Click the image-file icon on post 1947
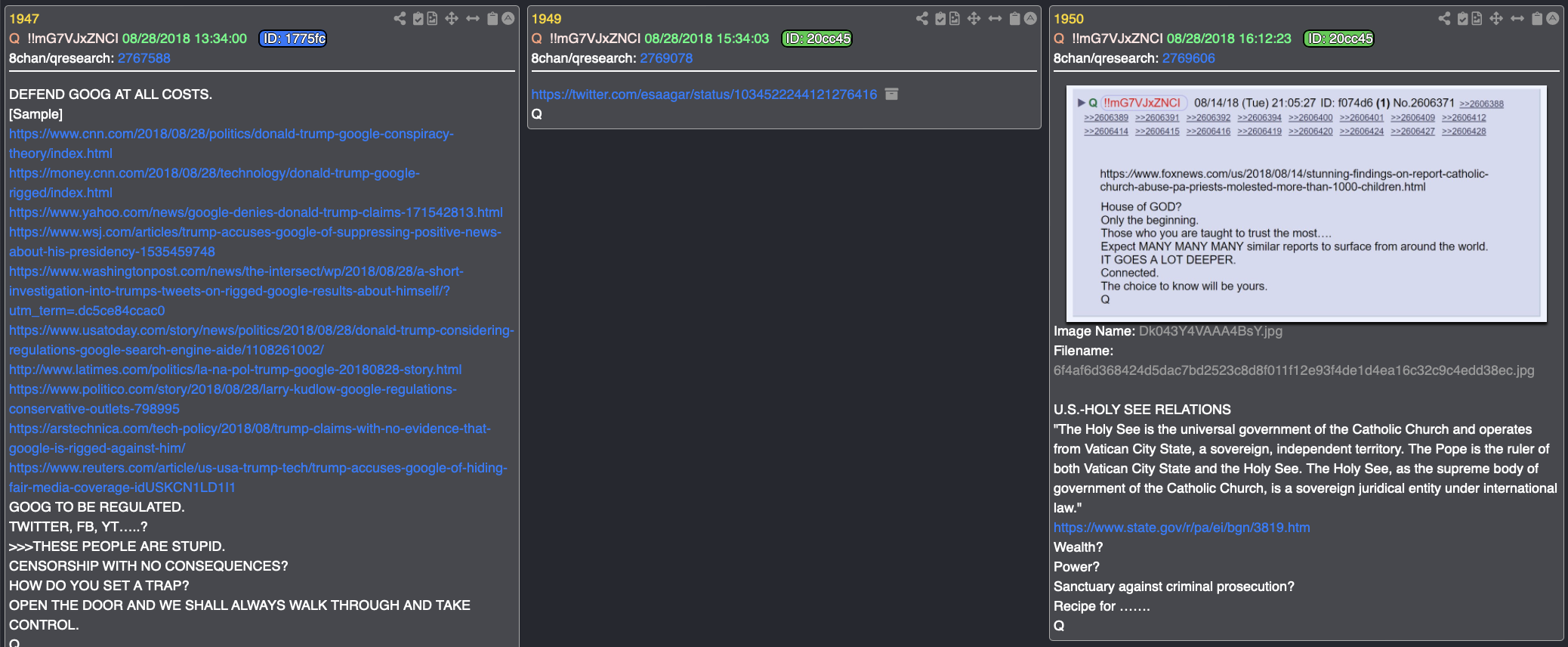Image resolution: width=1568 pixels, height=647 pixels. tap(432, 19)
